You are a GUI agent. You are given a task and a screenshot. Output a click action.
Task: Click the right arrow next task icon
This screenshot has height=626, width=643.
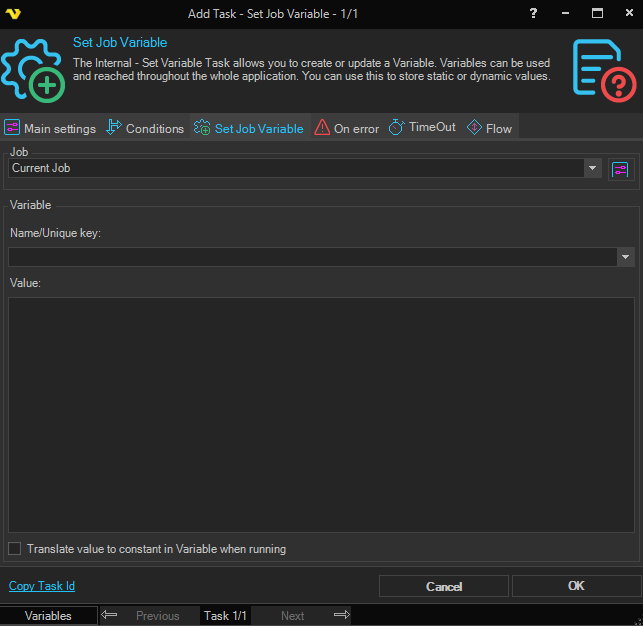click(341, 615)
